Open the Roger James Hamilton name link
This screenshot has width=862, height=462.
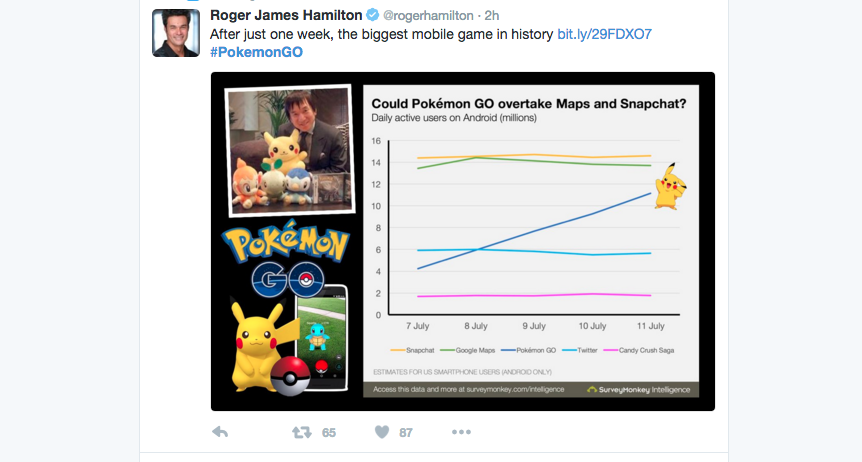286,15
